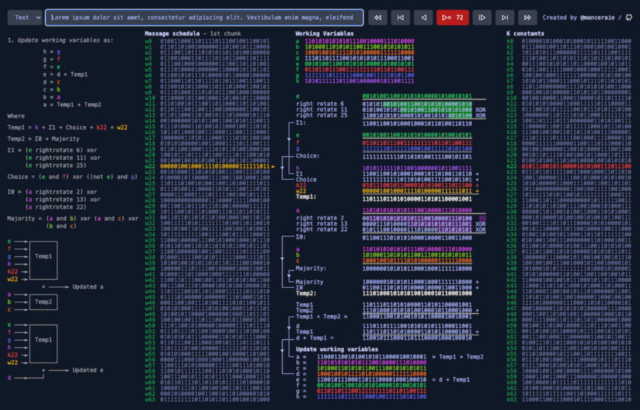This screenshot has width=640, height=410.
Task: Step back one step
Action: pos(423,18)
